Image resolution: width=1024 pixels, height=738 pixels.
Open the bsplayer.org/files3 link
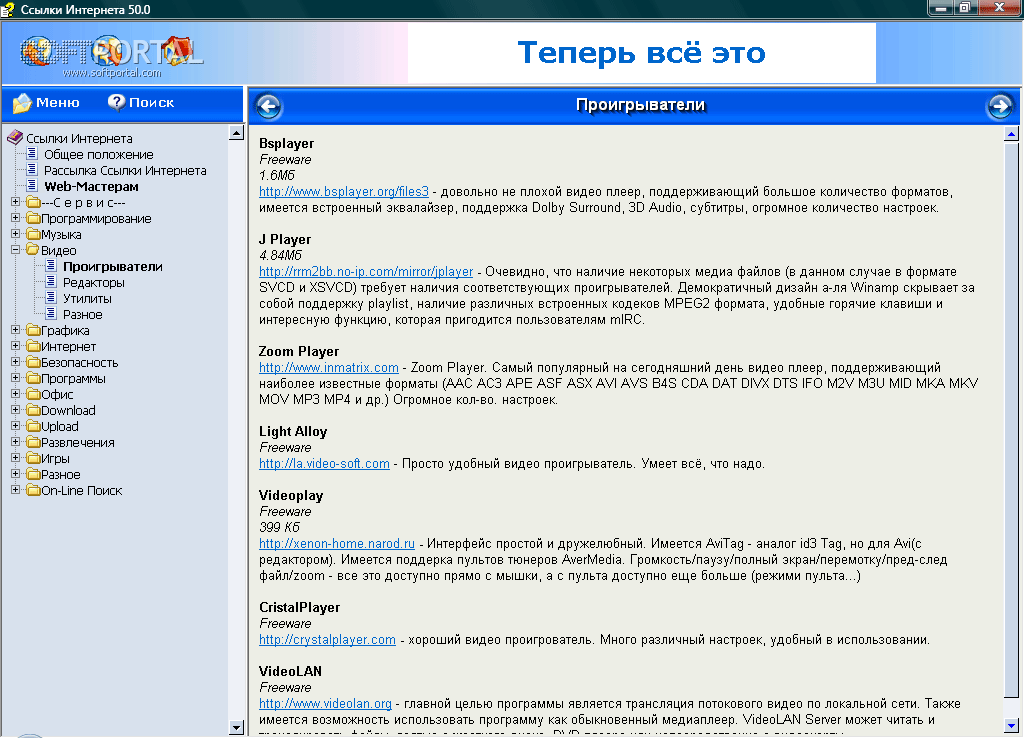click(344, 191)
